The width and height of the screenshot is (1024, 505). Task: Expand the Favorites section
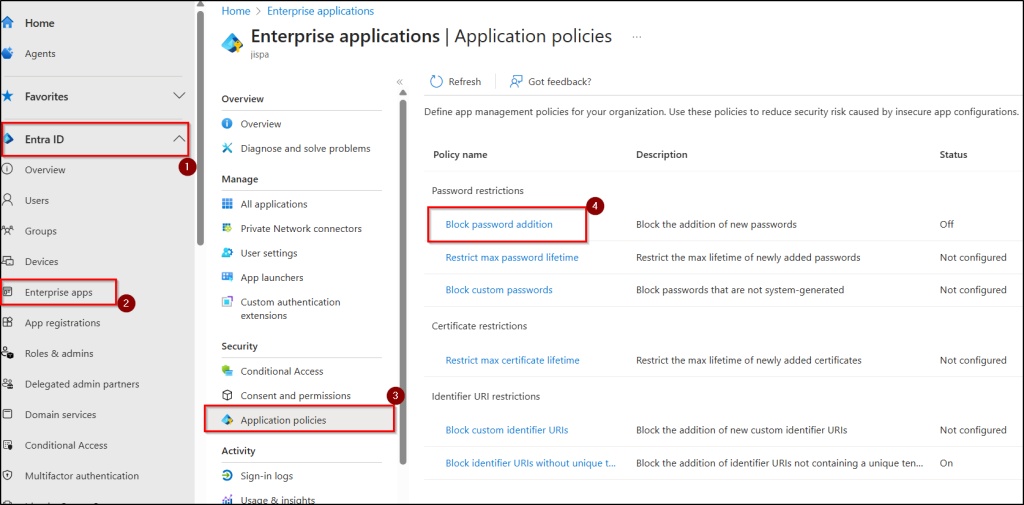179,96
